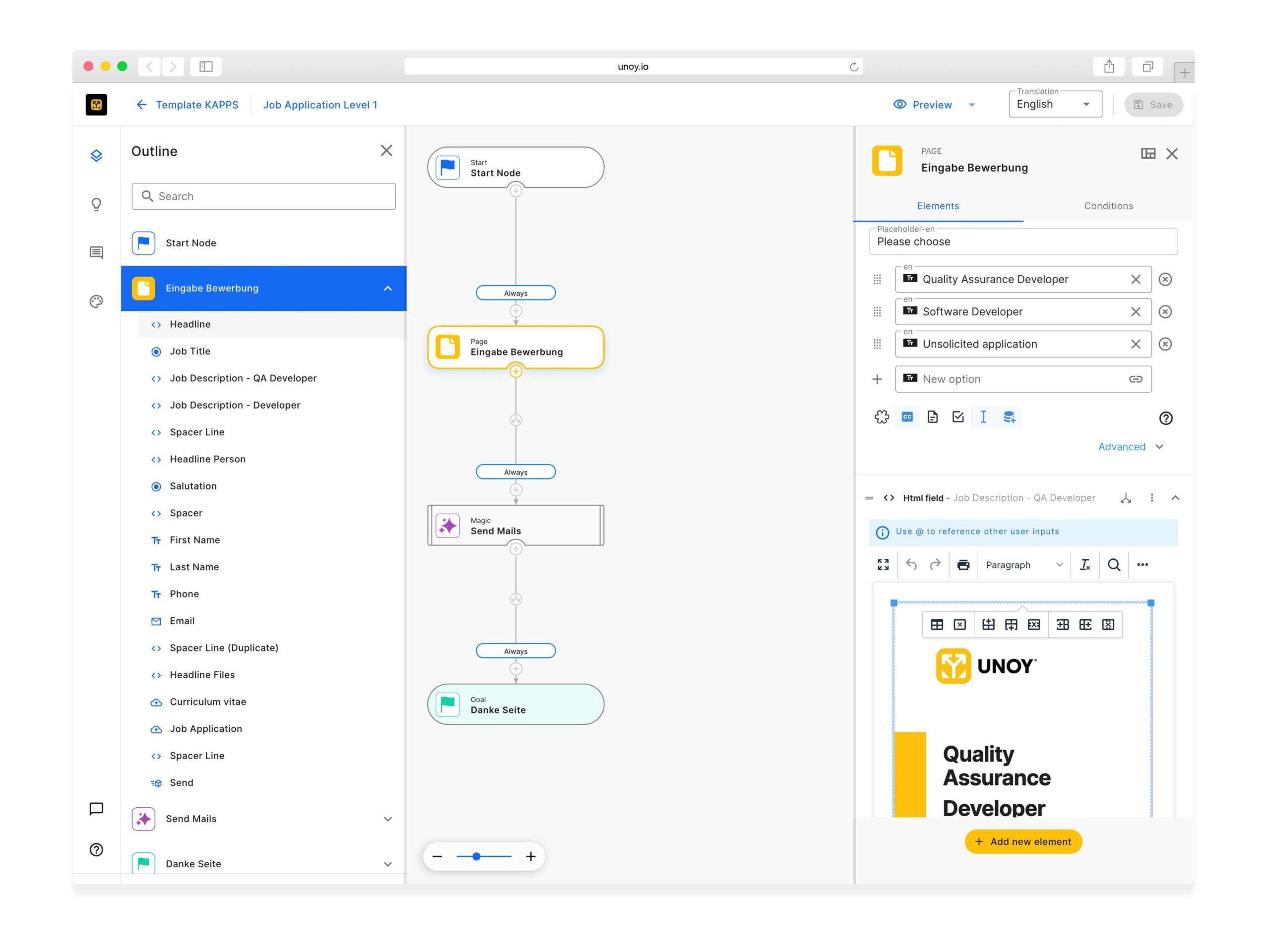Go back via the Template KAPPS link
The width and height of the screenshot is (1270, 952).
pyautogui.click(x=196, y=105)
